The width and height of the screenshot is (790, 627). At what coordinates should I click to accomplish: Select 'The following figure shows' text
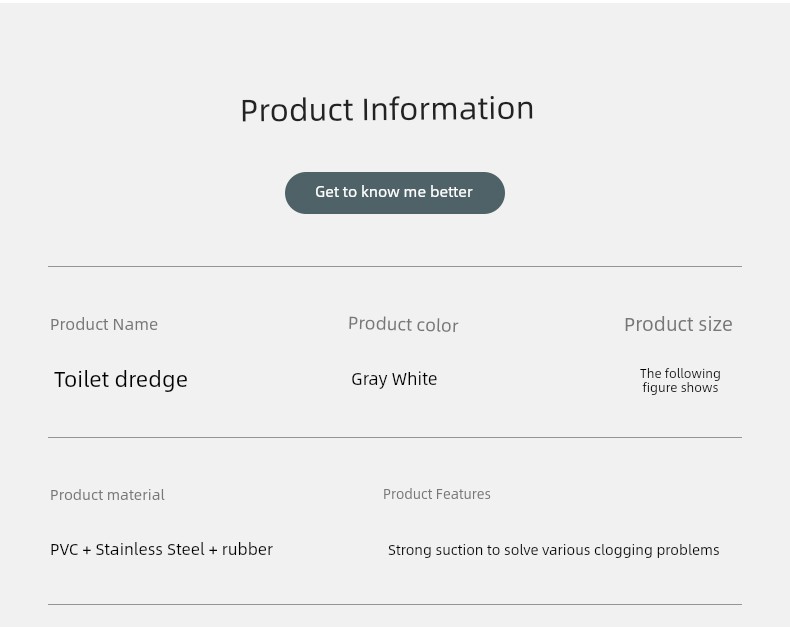tap(680, 381)
